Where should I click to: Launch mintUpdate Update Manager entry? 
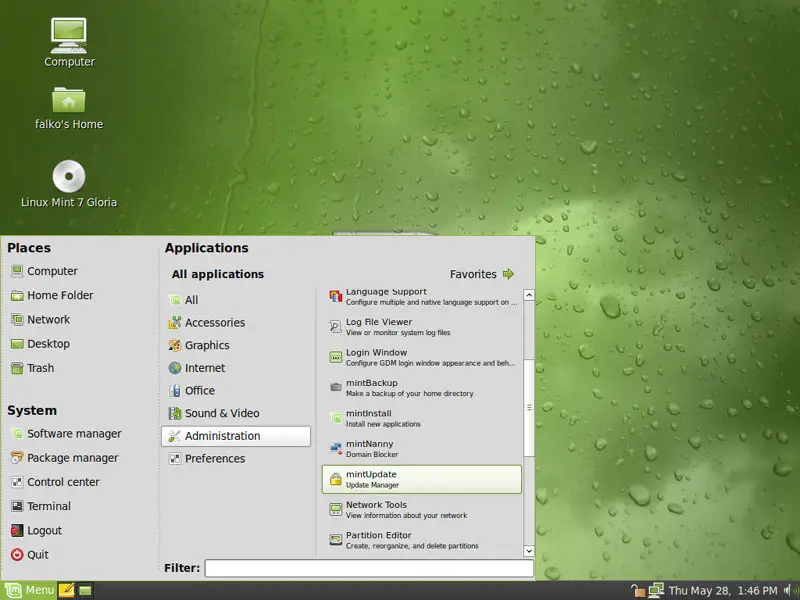(x=422, y=479)
